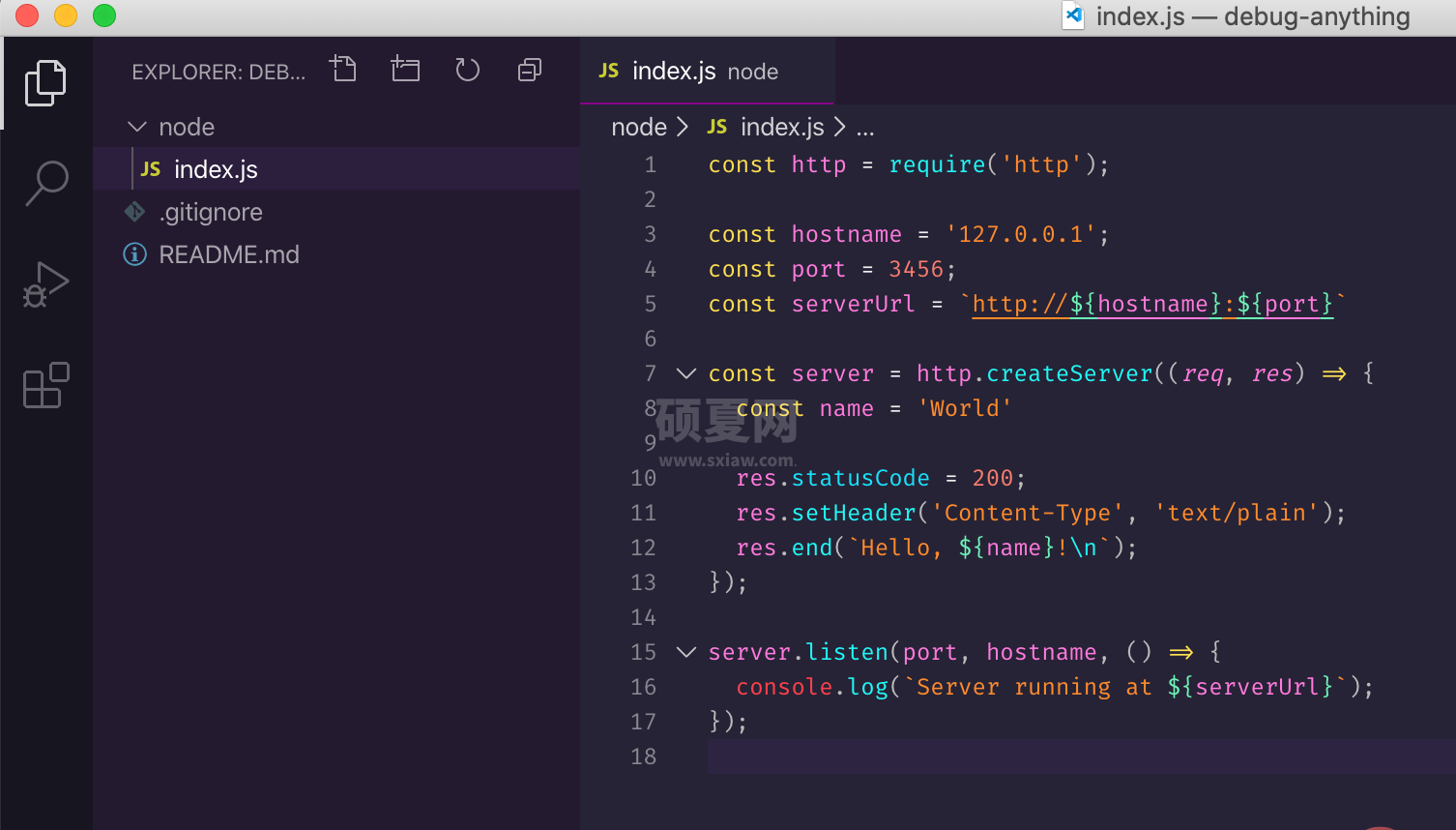
Task: Click 'statusCode' on line 10
Action: (860, 478)
